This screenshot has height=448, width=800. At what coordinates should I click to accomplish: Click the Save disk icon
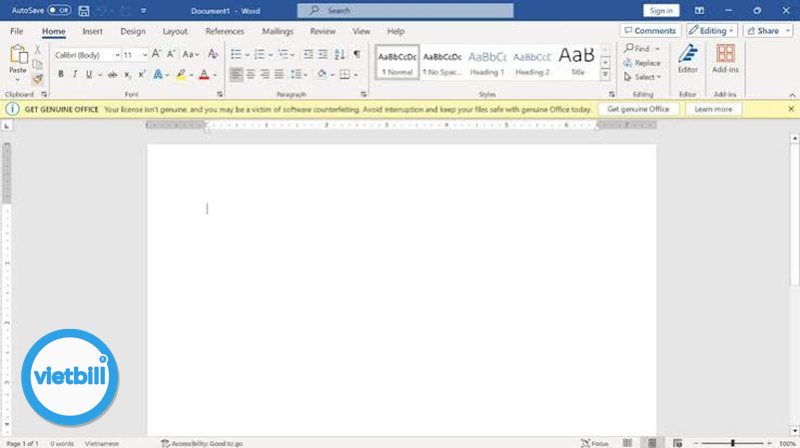[x=84, y=11]
